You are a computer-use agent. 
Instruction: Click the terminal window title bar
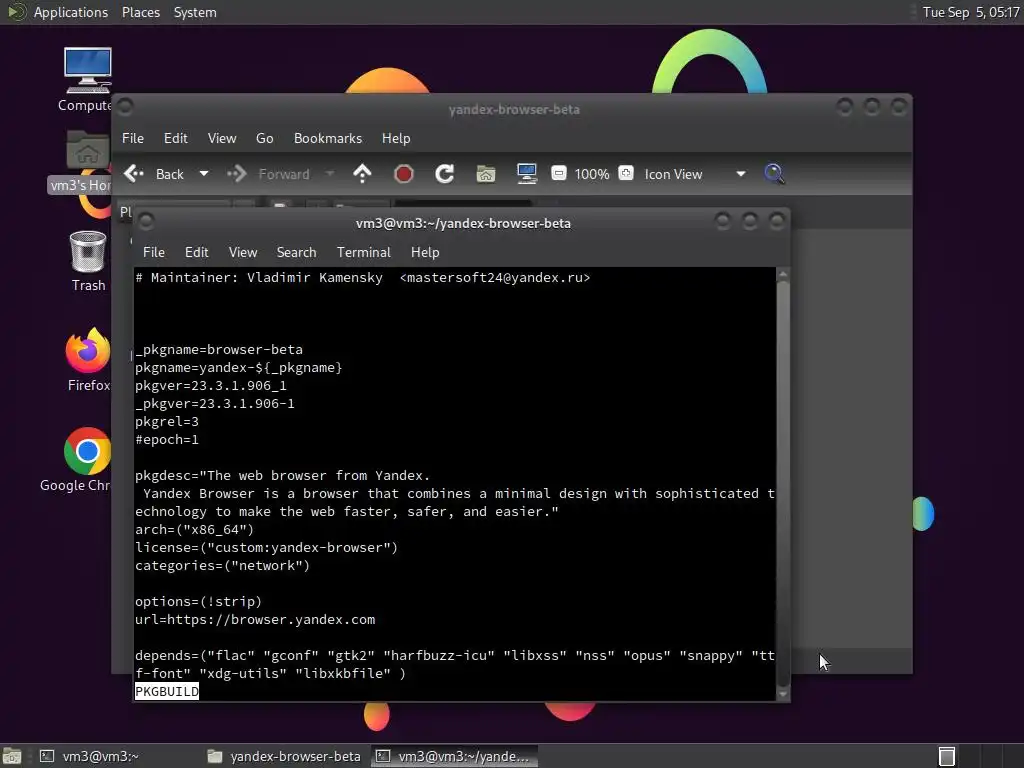click(x=462, y=223)
